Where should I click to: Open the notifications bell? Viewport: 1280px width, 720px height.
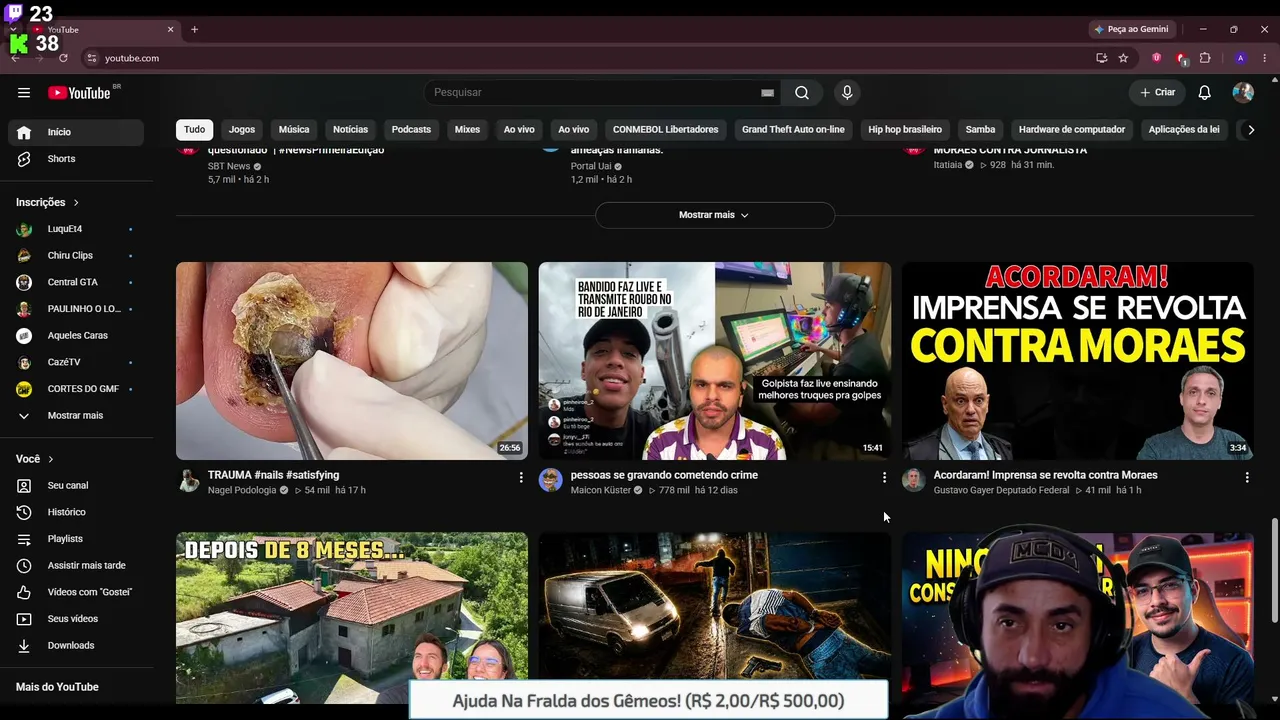1205,93
